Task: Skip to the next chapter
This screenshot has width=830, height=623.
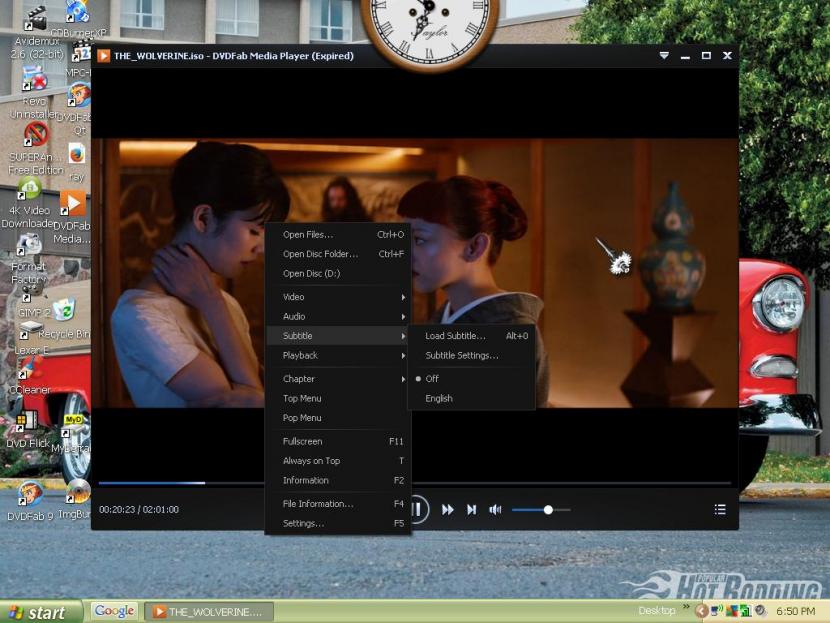Action: click(471, 510)
